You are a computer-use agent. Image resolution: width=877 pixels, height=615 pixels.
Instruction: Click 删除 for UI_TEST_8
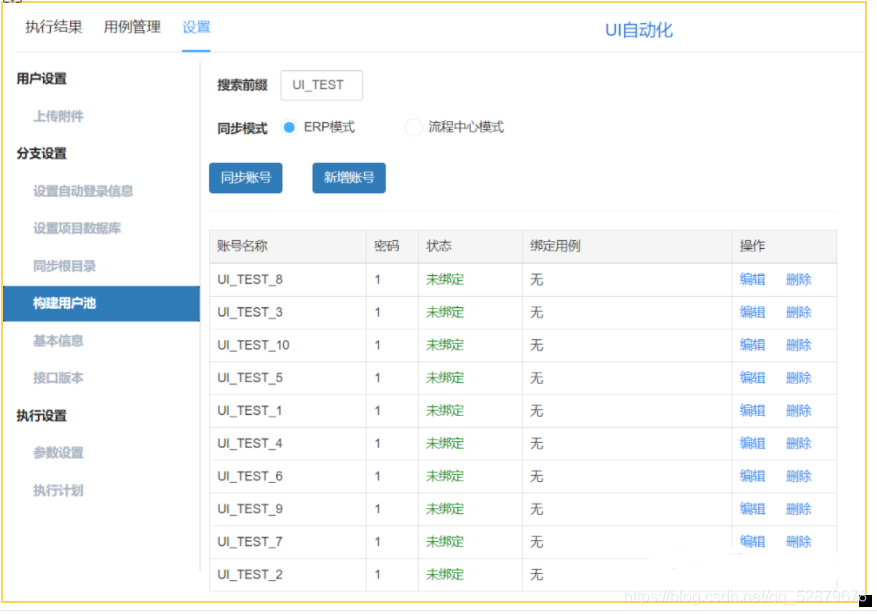pos(799,280)
